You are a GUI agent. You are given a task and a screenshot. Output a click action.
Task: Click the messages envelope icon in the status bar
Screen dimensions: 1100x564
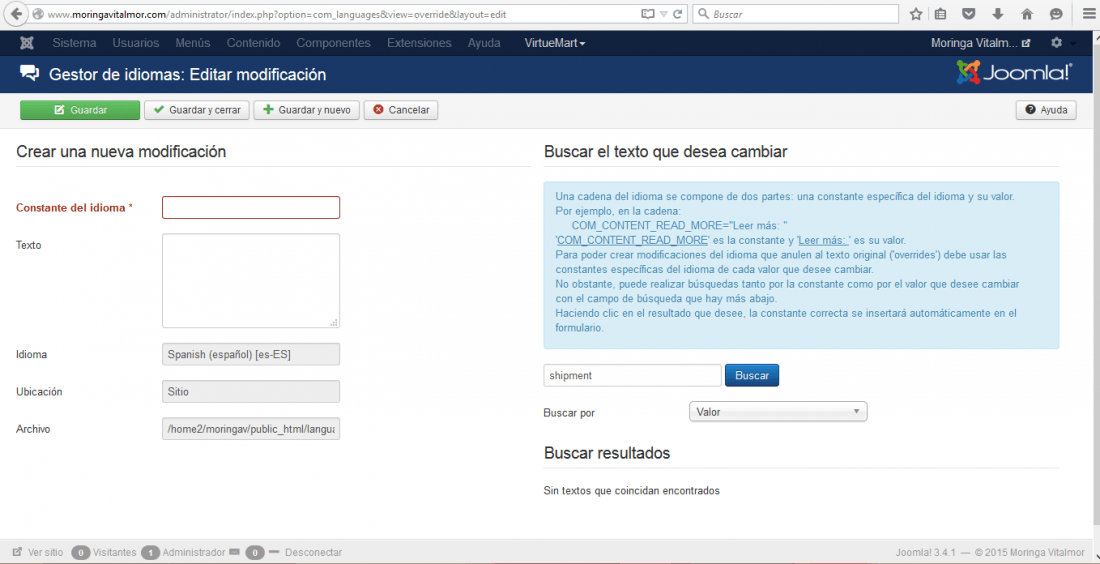click(234, 552)
